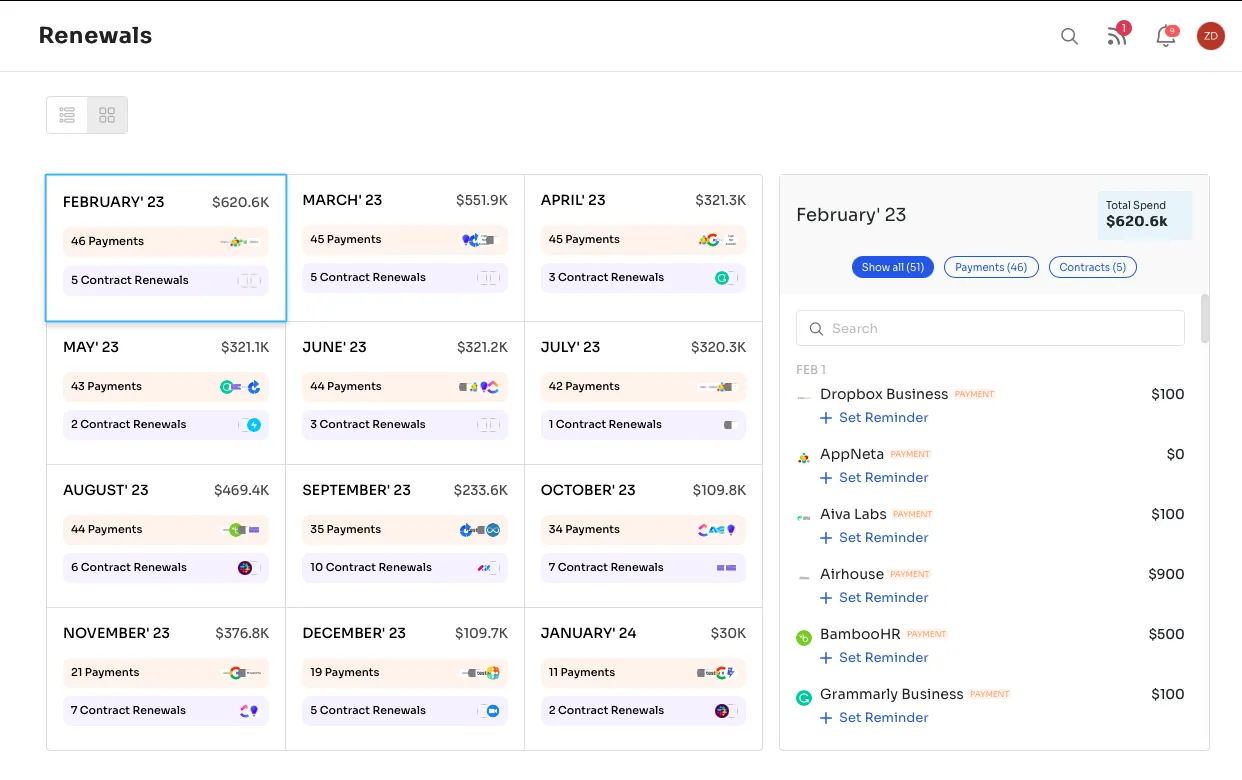This screenshot has width=1242, height=780.
Task: Open the search magnifier in header
Action: [x=1069, y=36]
